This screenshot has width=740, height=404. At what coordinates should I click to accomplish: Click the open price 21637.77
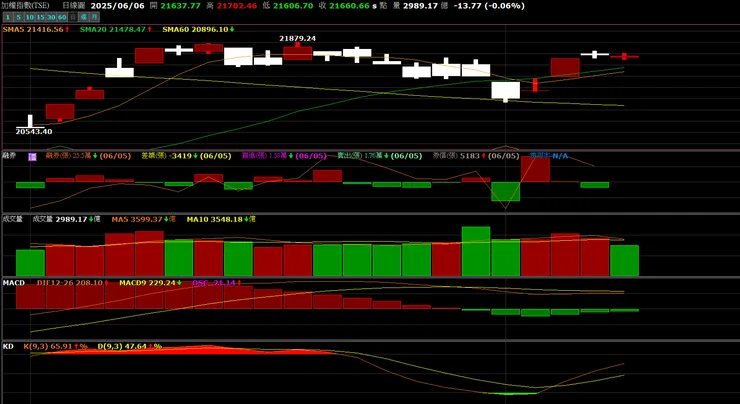[180, 6]
